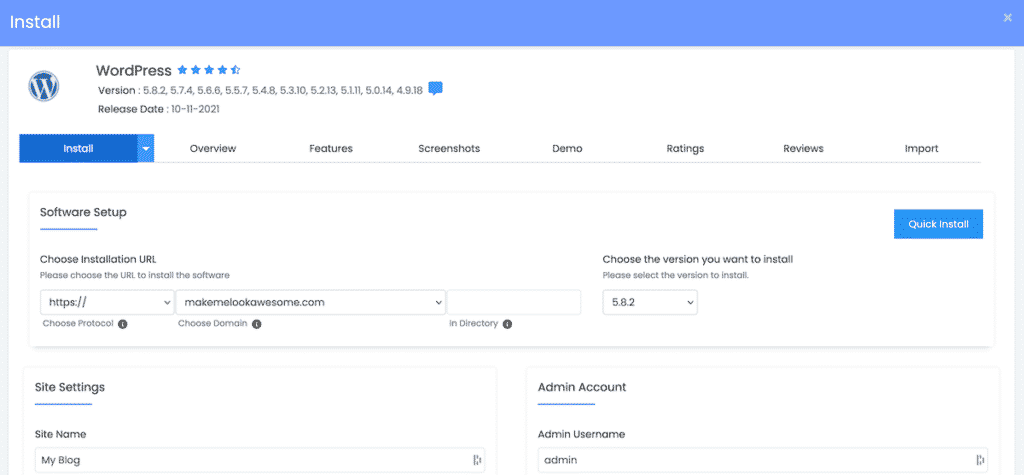Click the Software Setup heading
Image resolution: width=1024 pixels, height=475 pixels.
tap(83, 212)
